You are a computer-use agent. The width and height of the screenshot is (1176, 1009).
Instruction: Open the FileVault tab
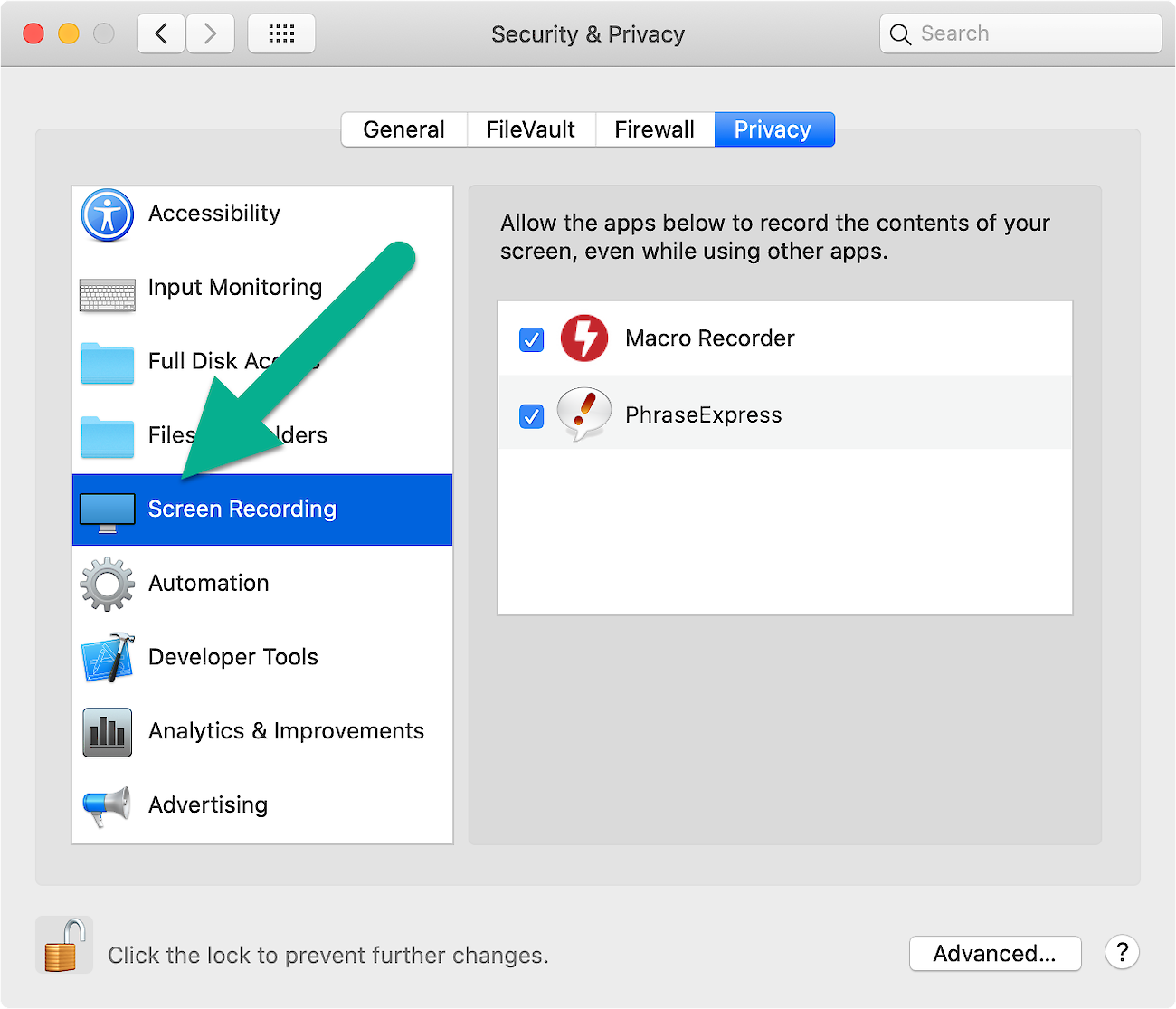530,129
